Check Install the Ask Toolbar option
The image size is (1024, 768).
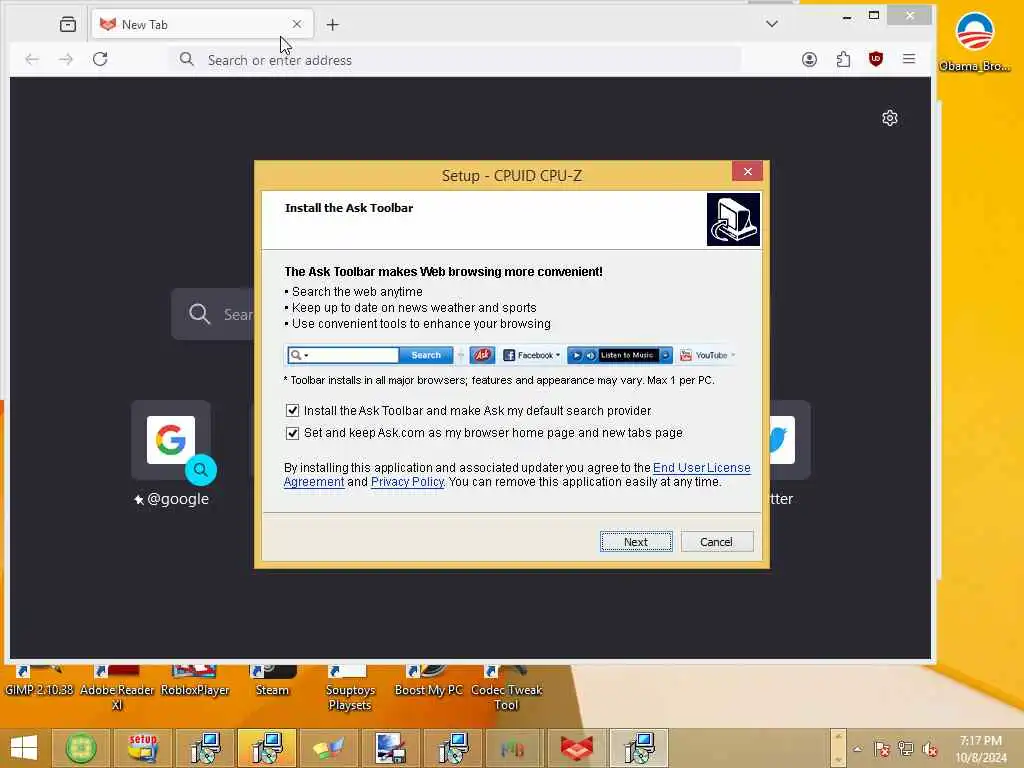(x=293, y=411)
